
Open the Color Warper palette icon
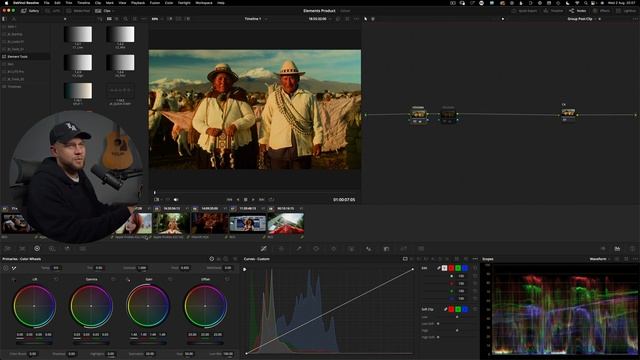(x=281, y=248)
